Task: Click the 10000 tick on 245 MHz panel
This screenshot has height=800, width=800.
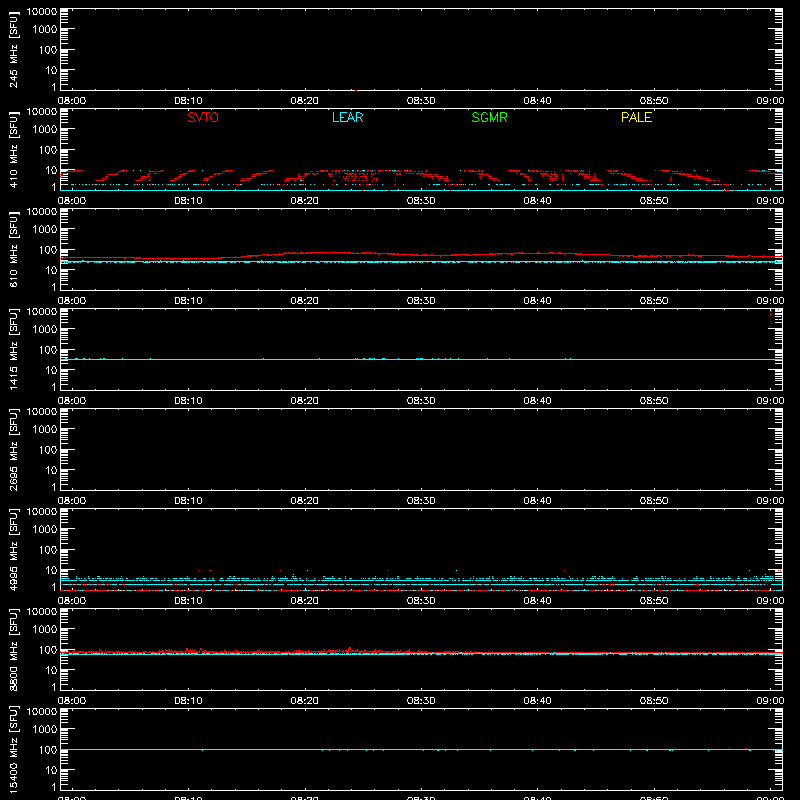Action: pyautogui.click(x=42, y=12)
